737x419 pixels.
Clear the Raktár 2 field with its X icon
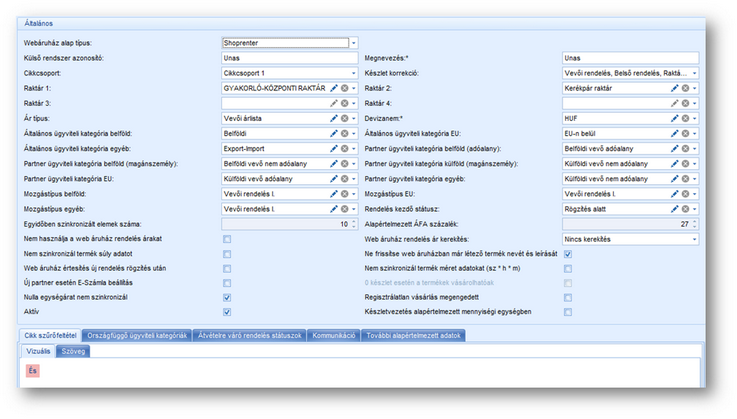click(x=685, y=88)
